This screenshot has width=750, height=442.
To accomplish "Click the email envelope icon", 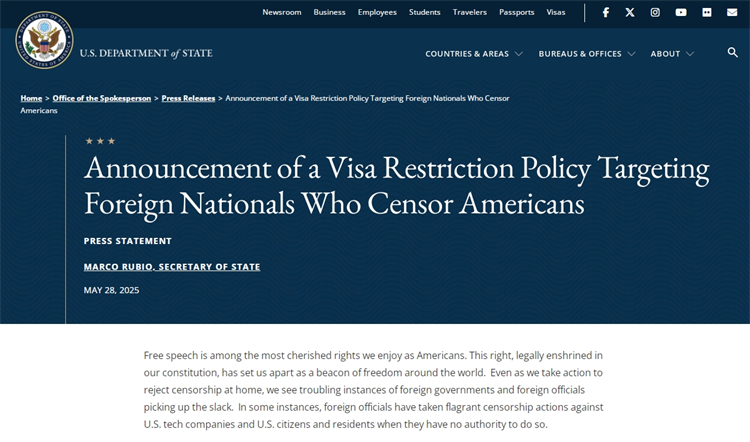I will (x=732, y=12).
